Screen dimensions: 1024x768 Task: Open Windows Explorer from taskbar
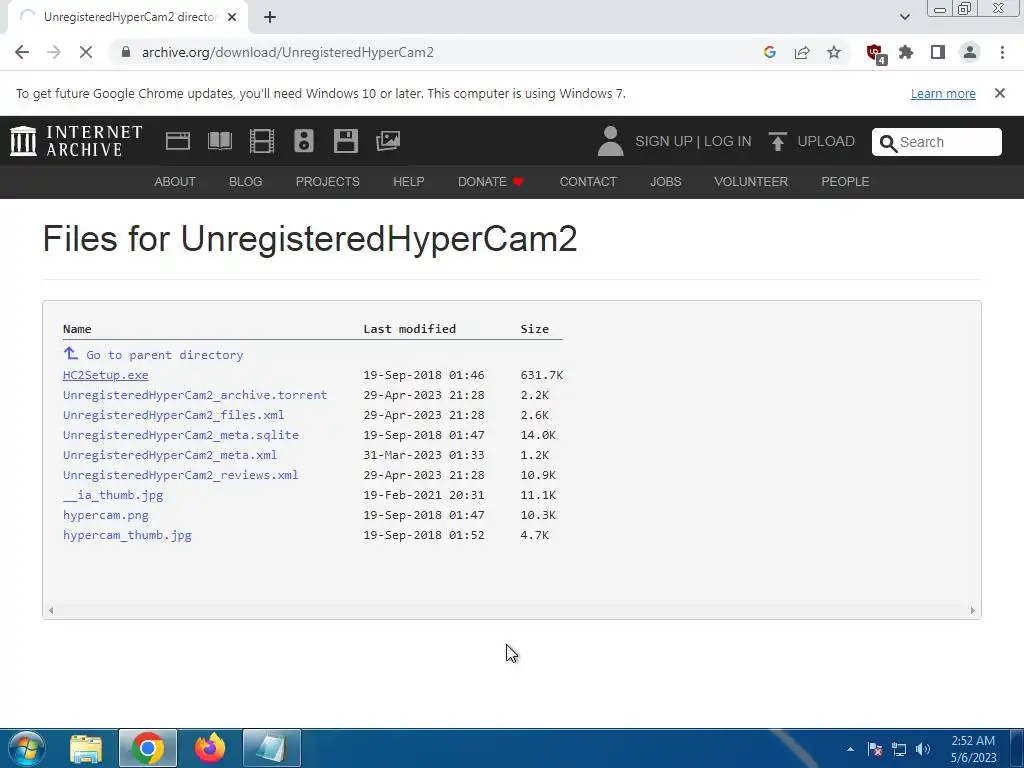click(86, 748)
